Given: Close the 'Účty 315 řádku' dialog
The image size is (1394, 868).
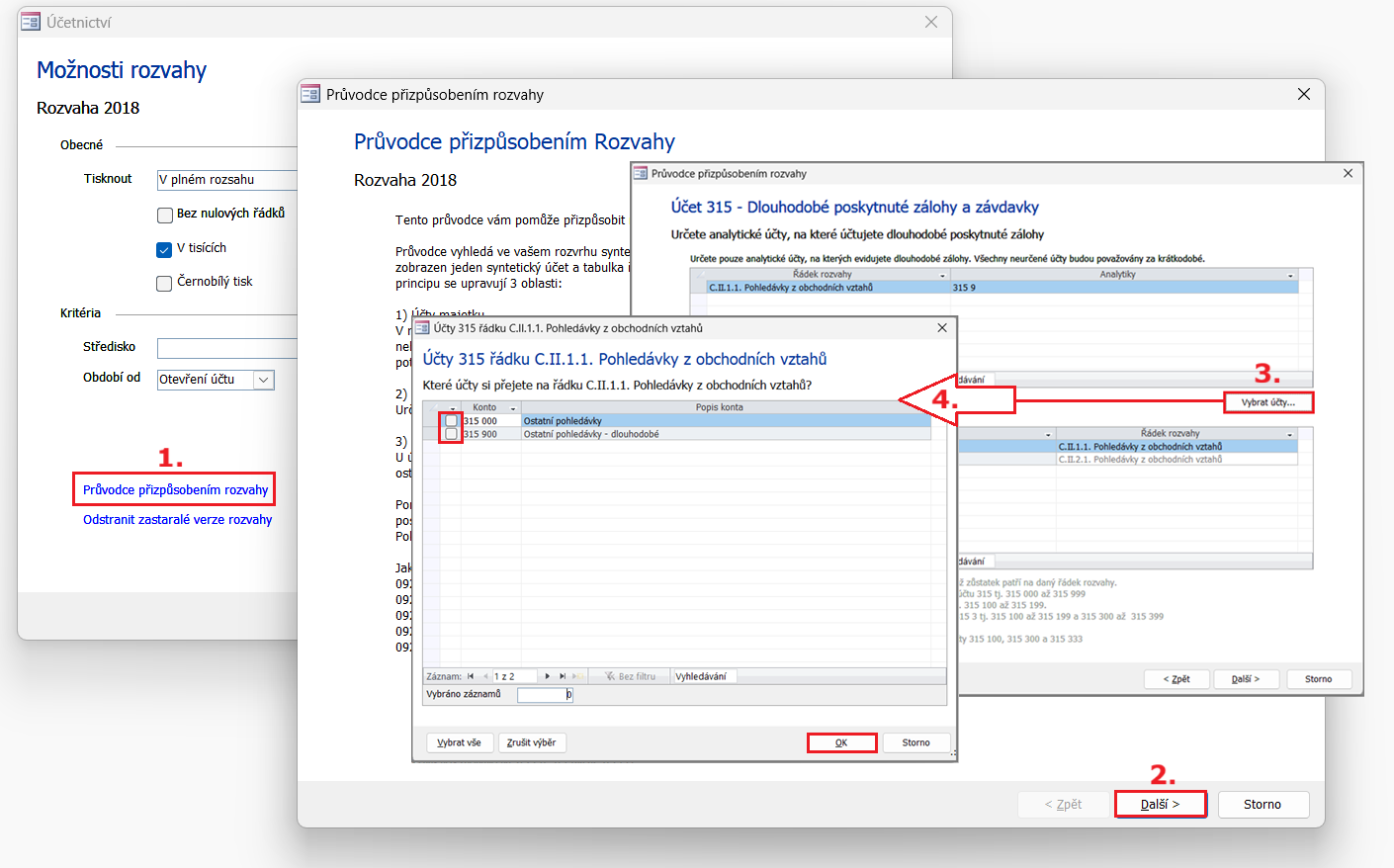Looking at the screenshot, I should 942,328.
